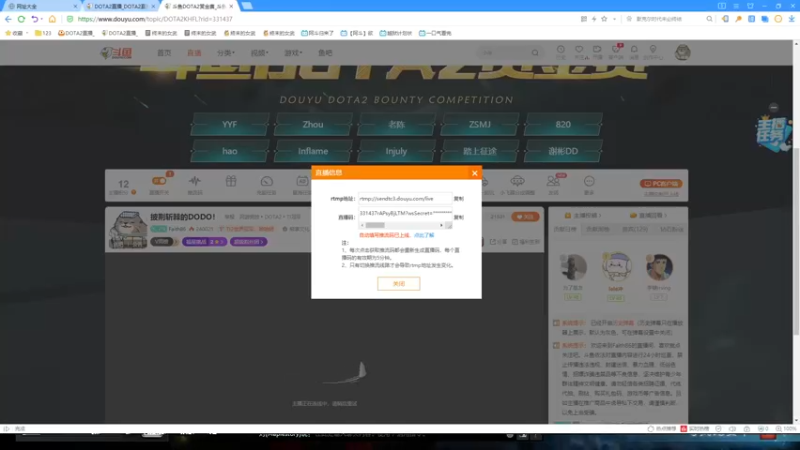Select the 820 streamer button
This screenshot has height=450, width=800.
click(x=563, y=124)
